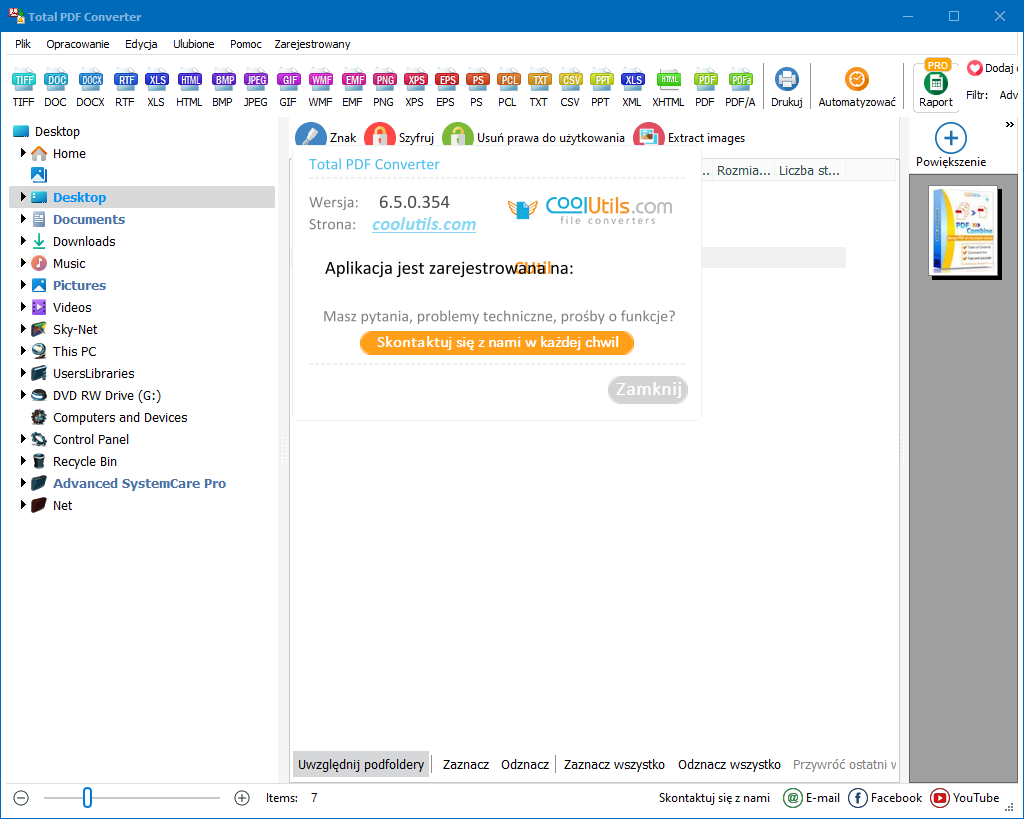
Task: Open the Zarejestrowany menu
Action: (312, 44)
